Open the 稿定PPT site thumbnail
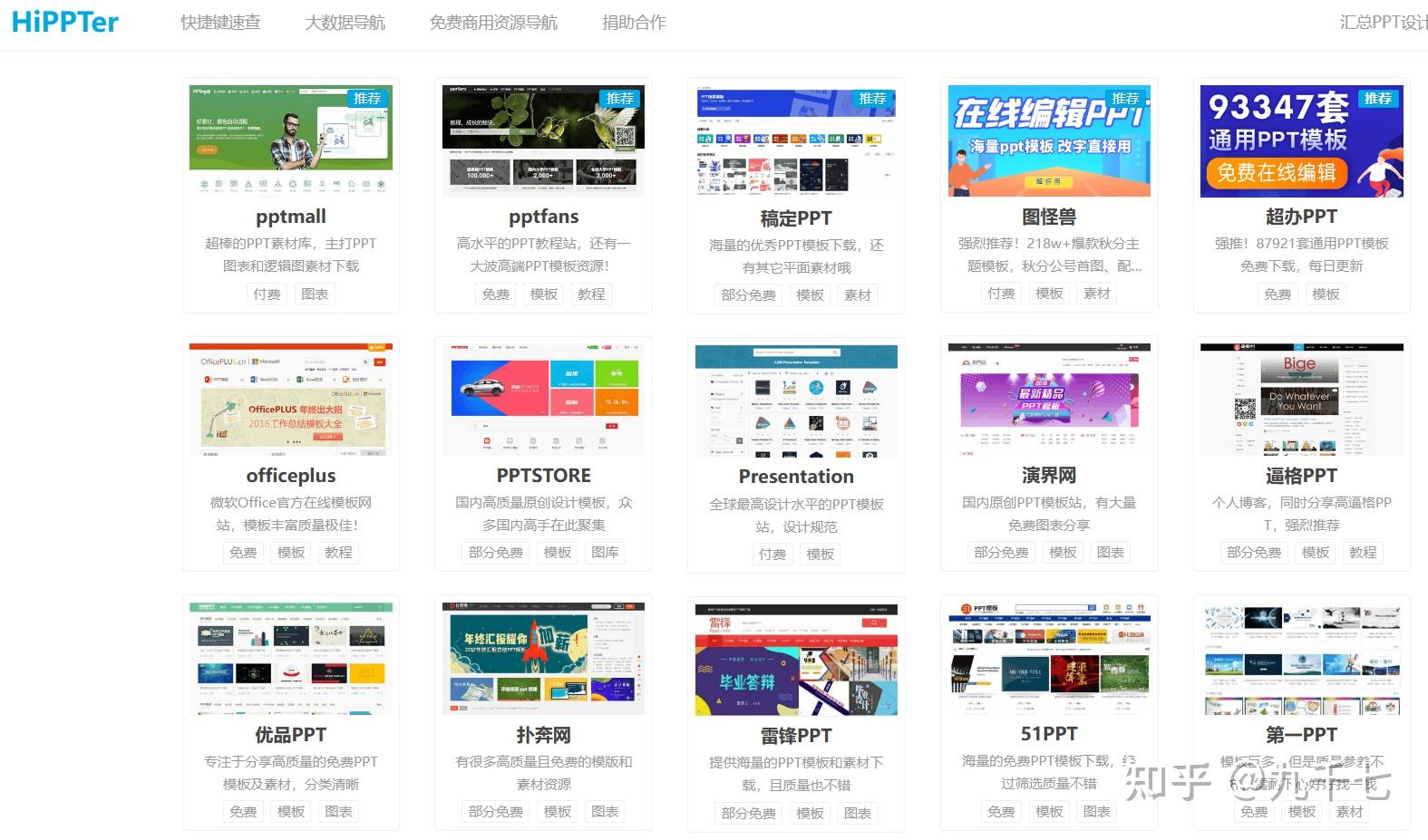The width and height of the screenshot is (1428, 840). [x=796, y=141]
